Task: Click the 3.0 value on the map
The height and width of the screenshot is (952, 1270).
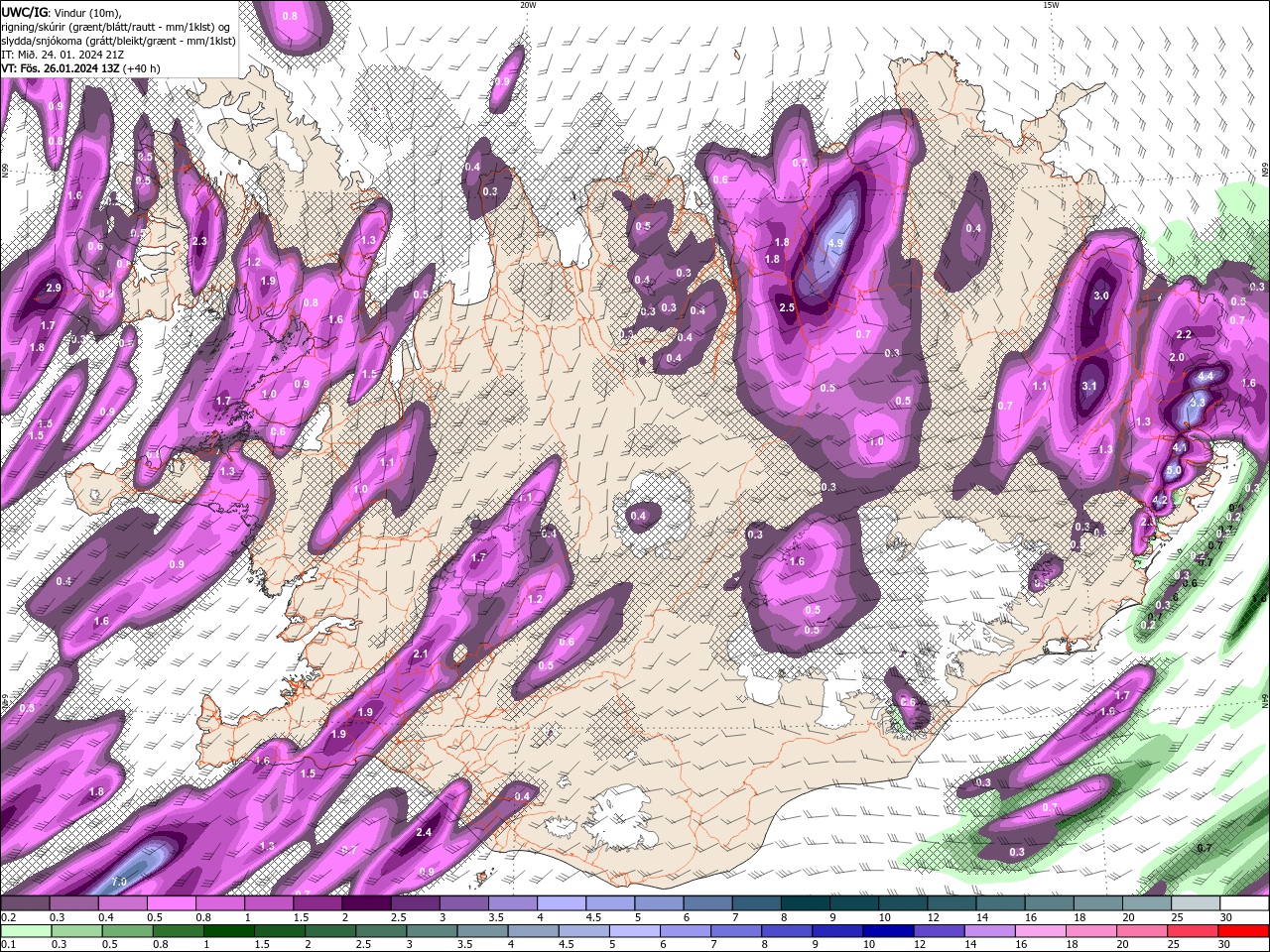Action: tap(1100, 296)
